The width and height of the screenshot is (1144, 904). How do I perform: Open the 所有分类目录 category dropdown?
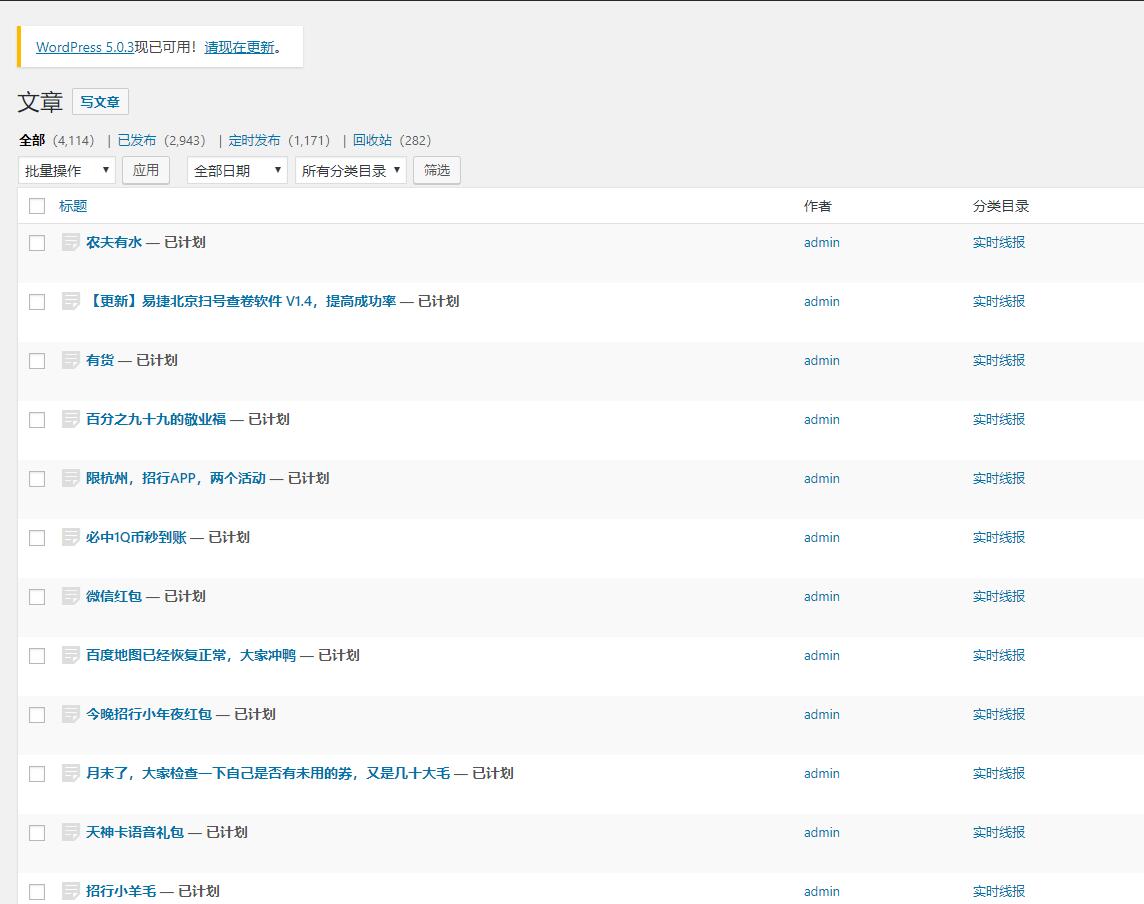click(350, 171)
